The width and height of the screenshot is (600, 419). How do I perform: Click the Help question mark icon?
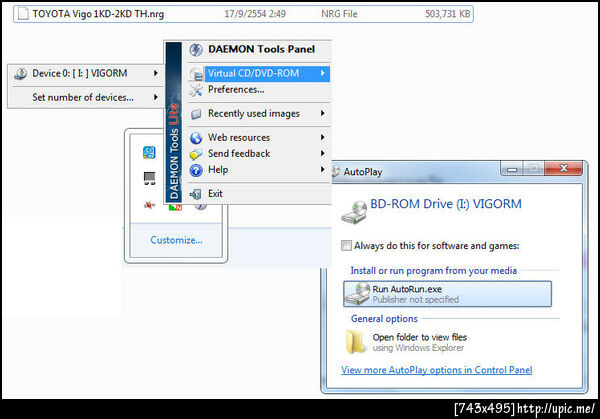pos(196,170)
